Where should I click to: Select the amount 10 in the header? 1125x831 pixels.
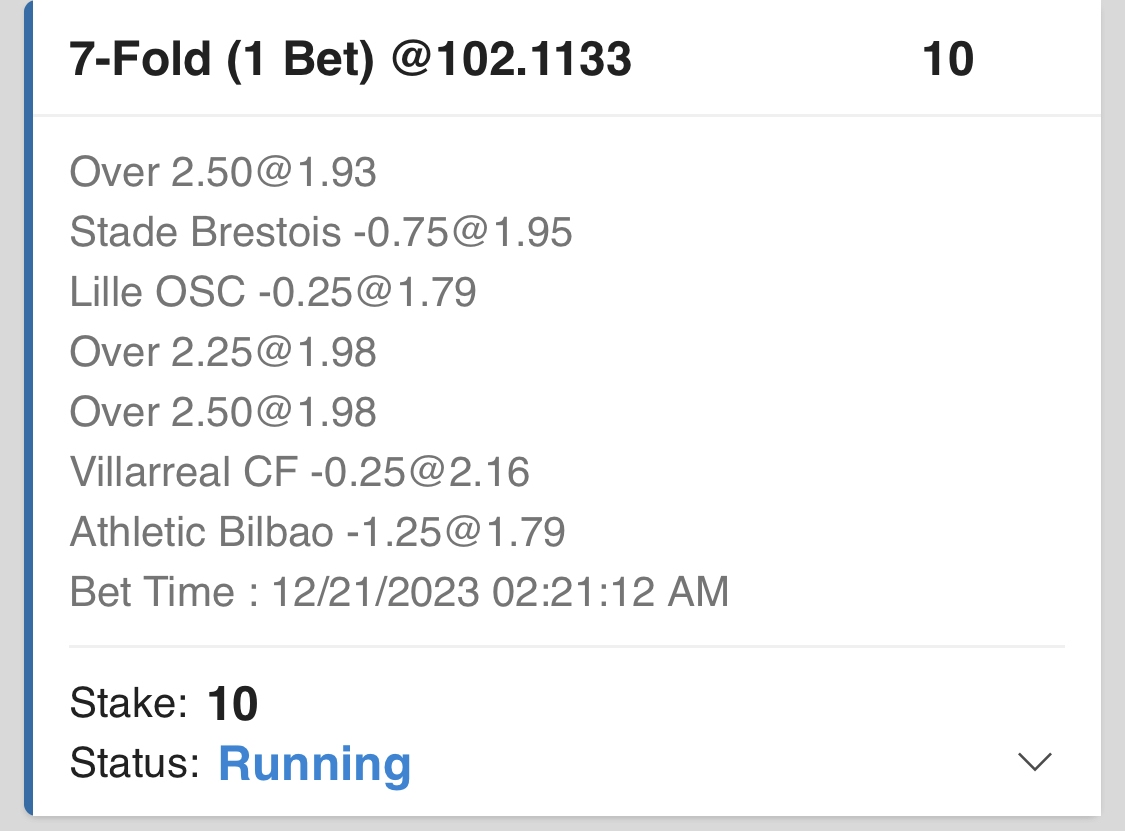click(947, 60)
